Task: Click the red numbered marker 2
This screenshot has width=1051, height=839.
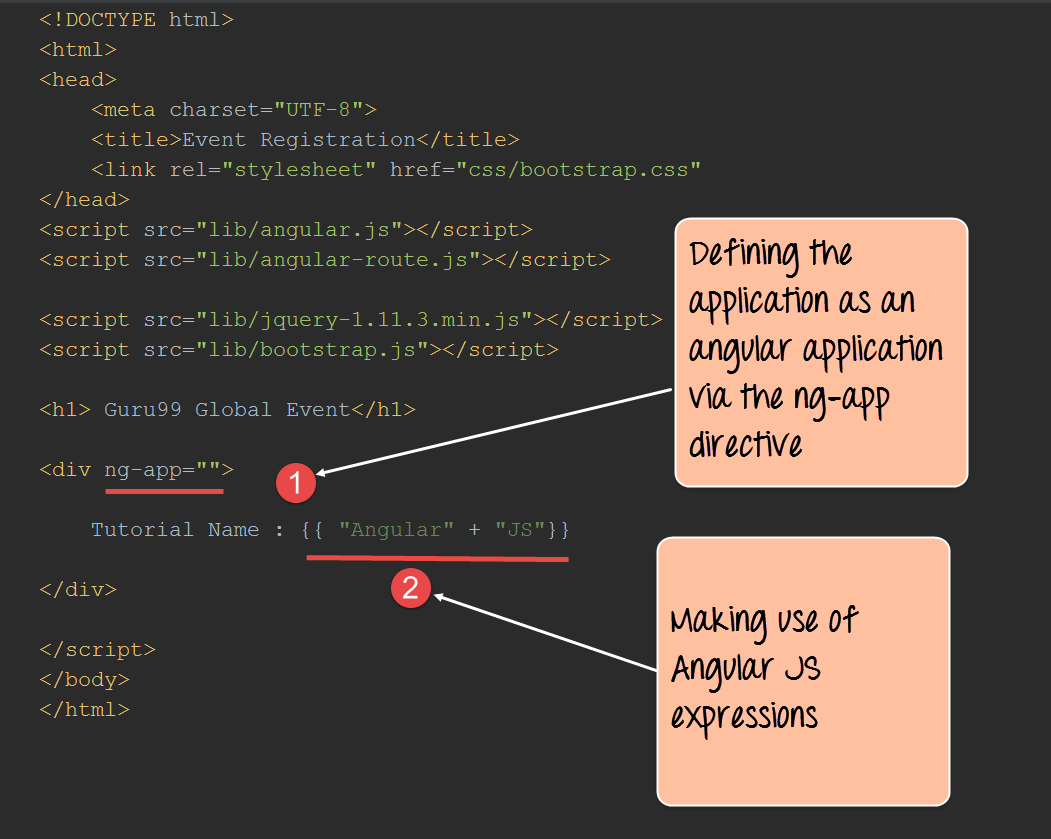Action: pyautogui.click(x=411, y=588)
